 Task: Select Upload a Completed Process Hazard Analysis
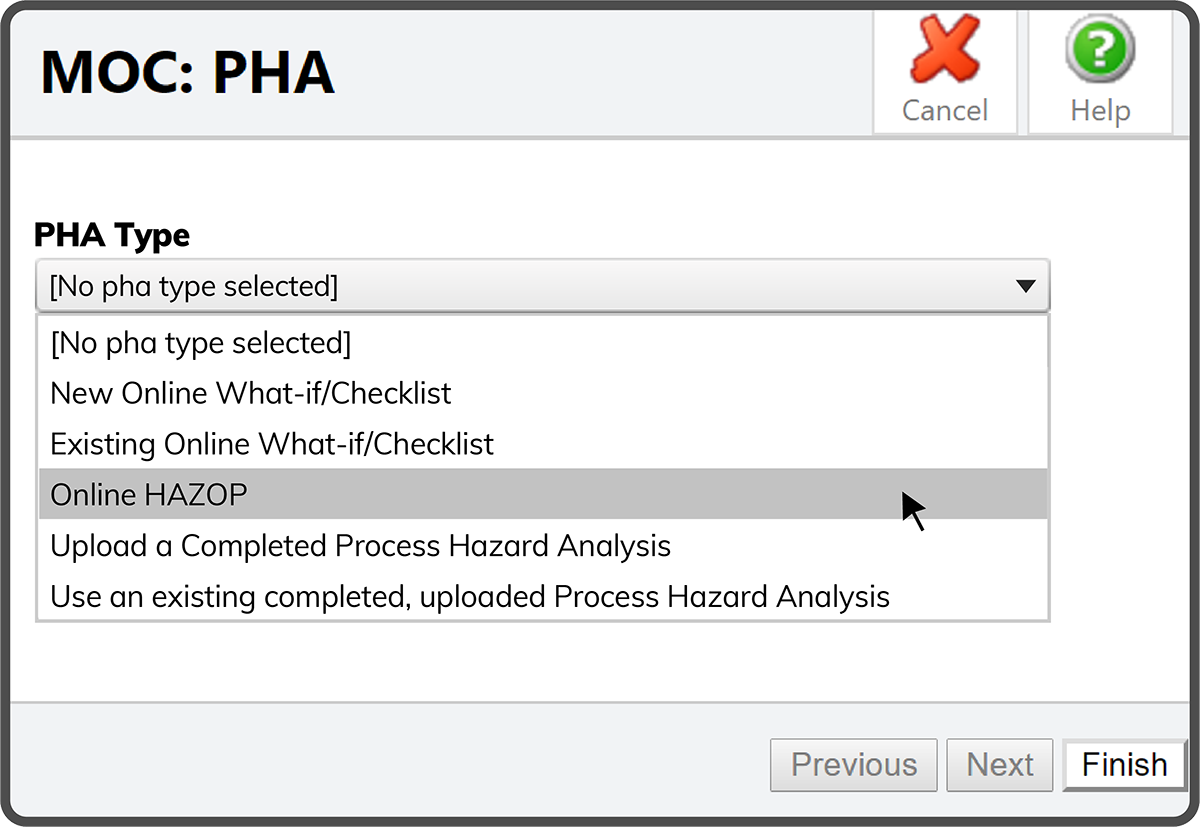point(360,546)
